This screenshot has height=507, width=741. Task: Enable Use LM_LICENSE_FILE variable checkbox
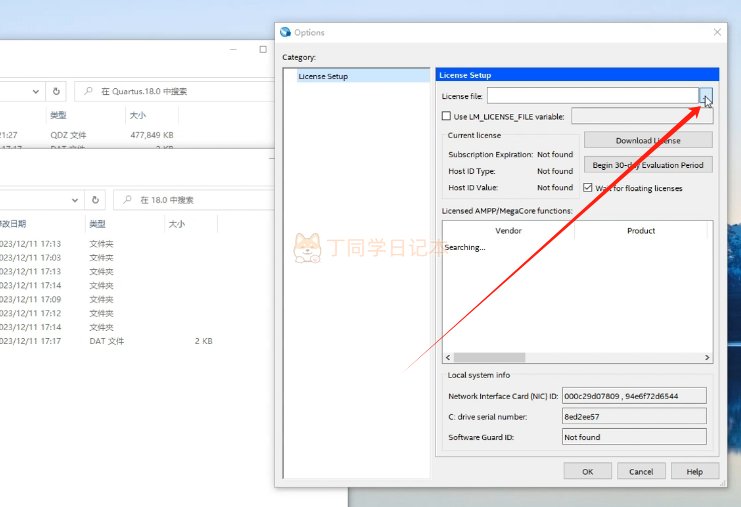click(446, 116)
